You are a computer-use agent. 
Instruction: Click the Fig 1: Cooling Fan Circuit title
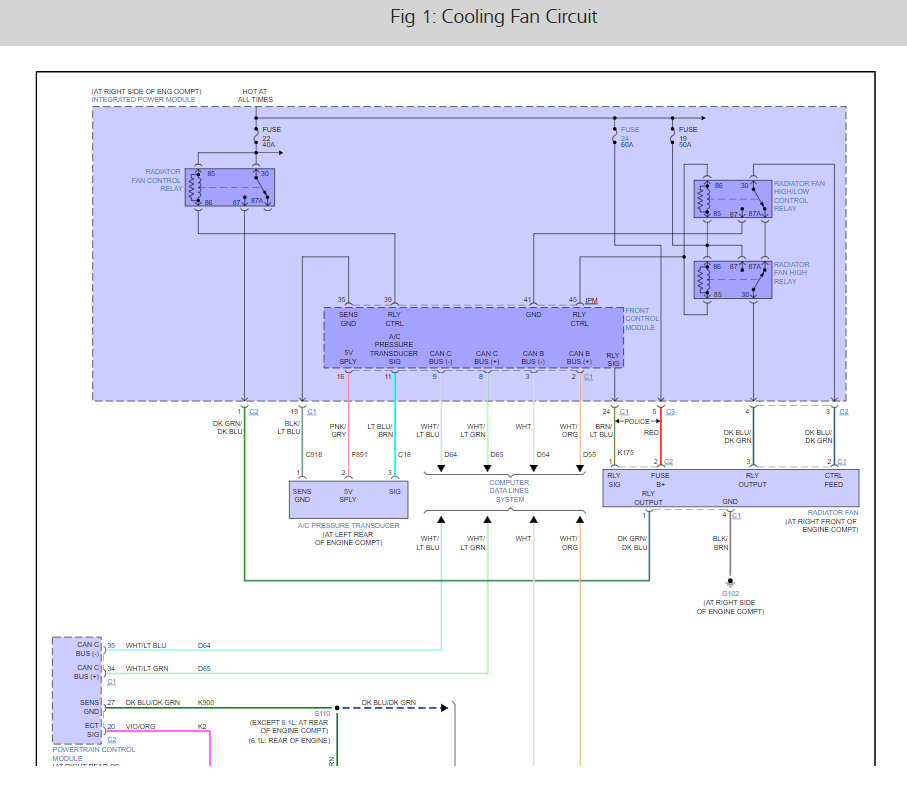pos(493,17)
